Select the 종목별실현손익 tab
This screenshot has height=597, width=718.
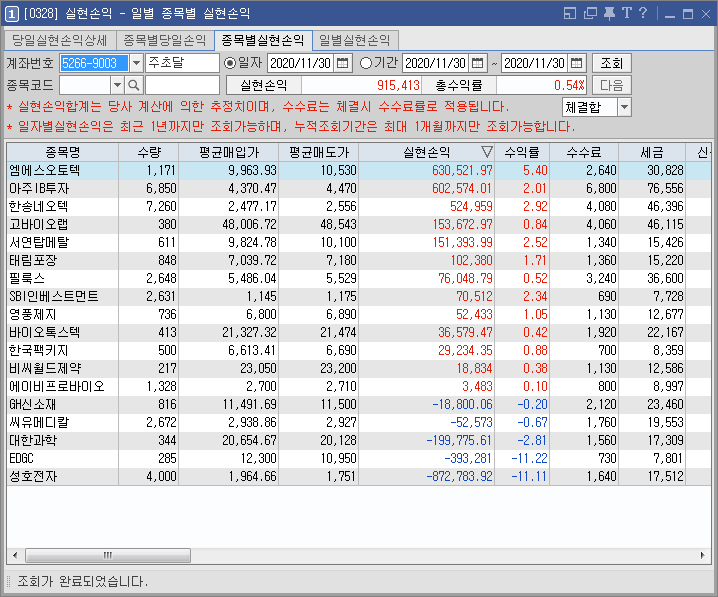[x=263, y=40]
